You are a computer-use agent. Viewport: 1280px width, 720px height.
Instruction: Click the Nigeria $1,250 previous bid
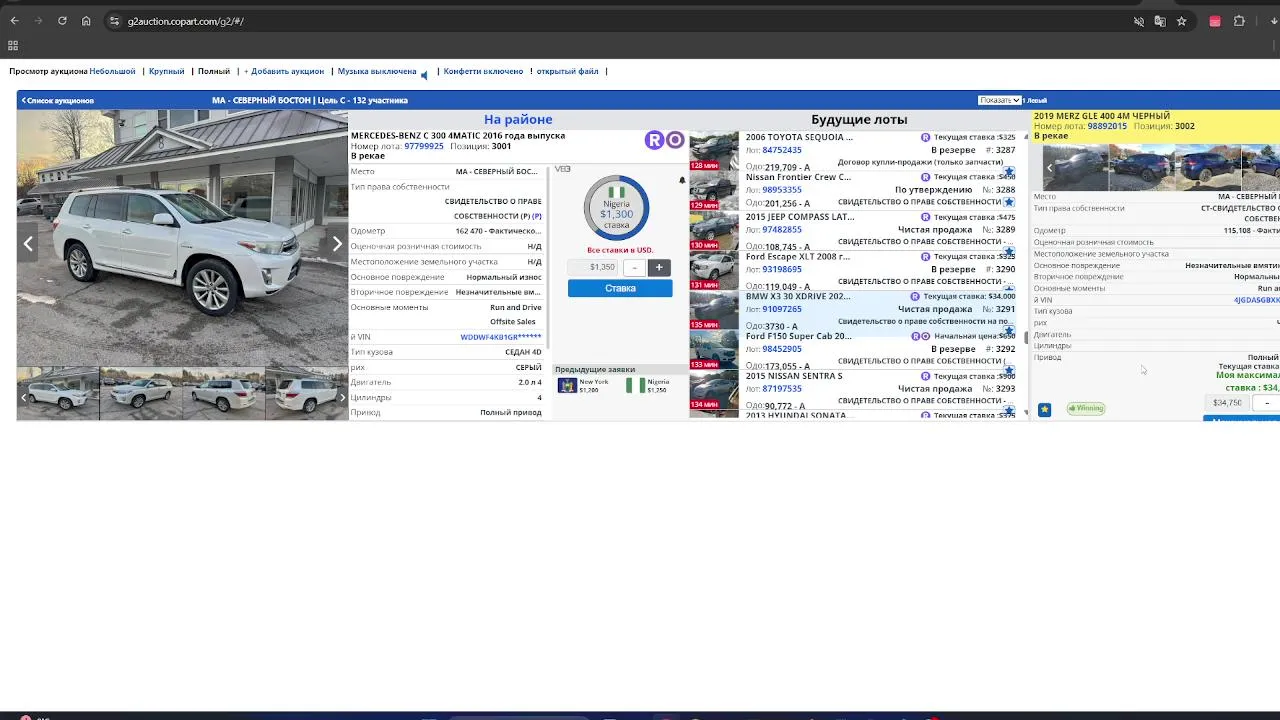(x=648, y=385)
